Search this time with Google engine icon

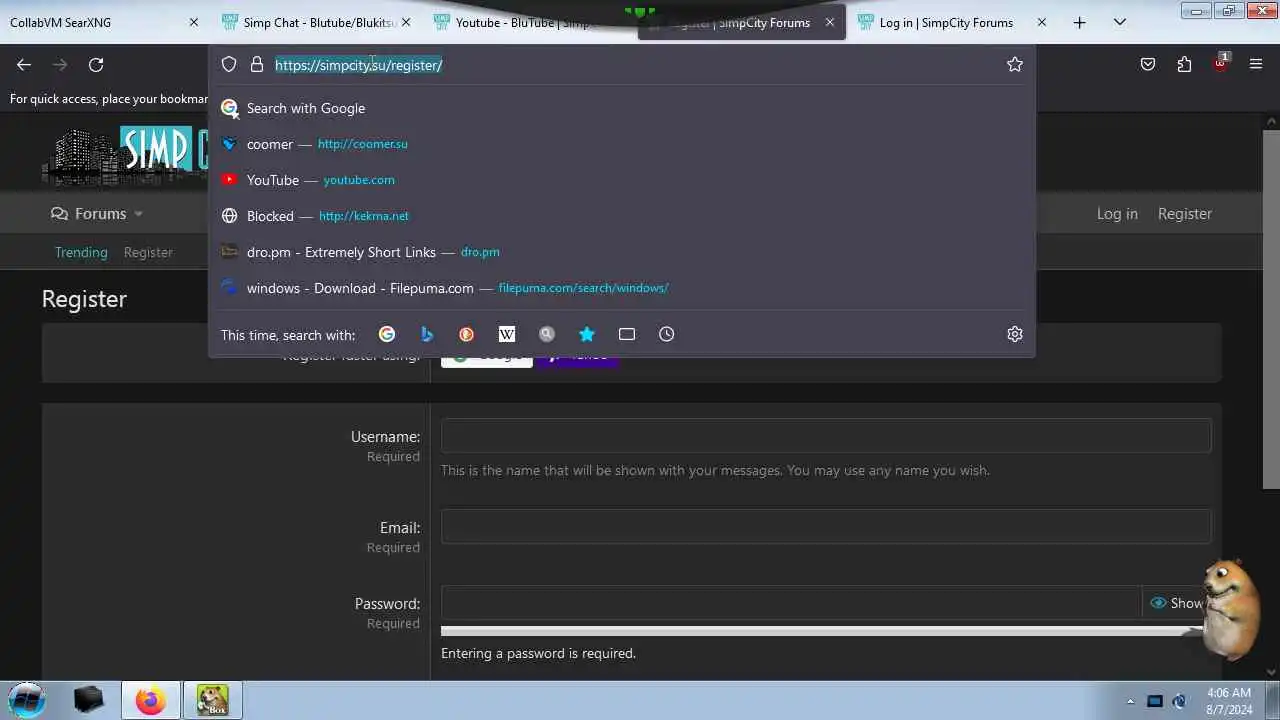(387, 334)
